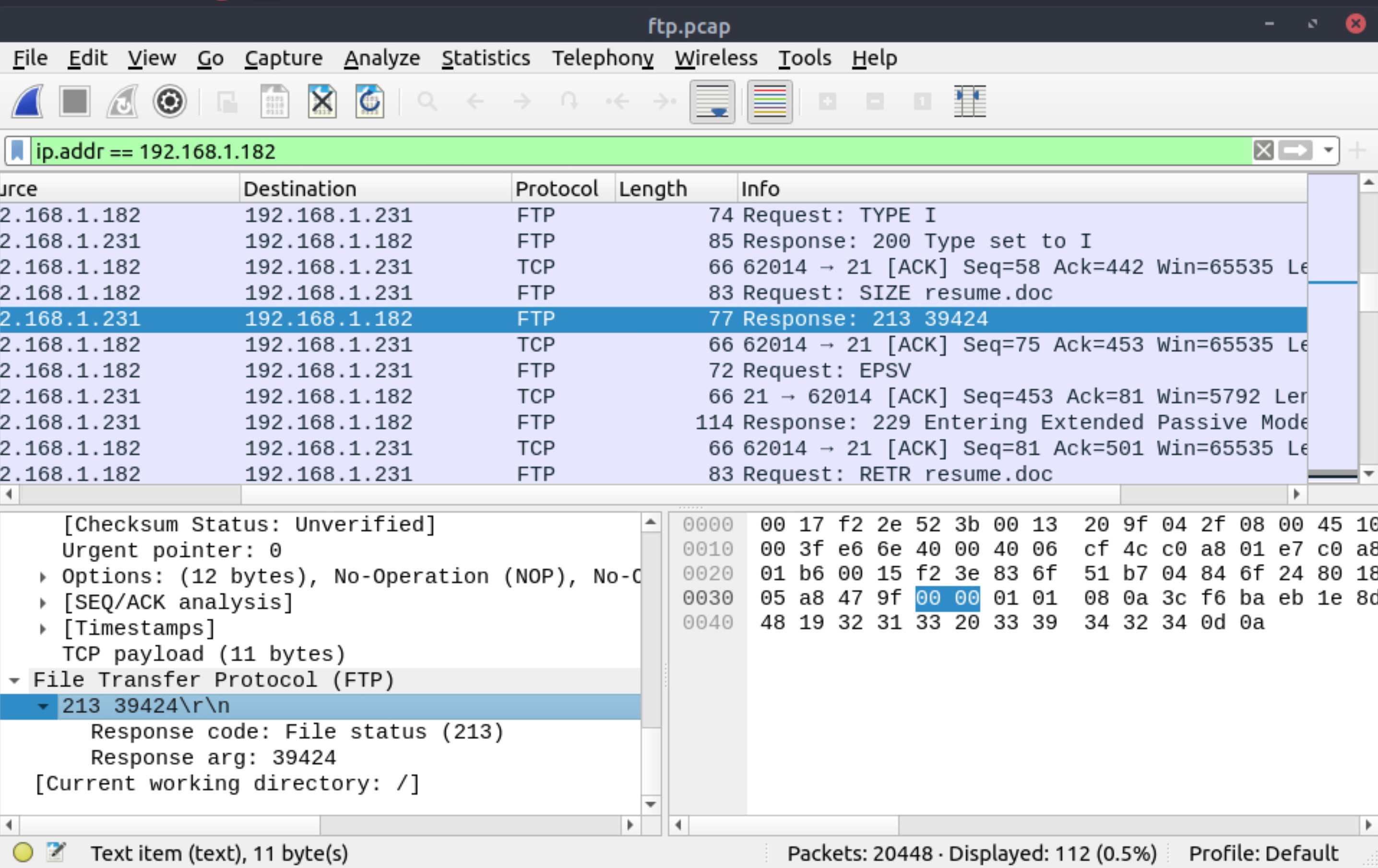Reset text to normal size

[923, 102]
